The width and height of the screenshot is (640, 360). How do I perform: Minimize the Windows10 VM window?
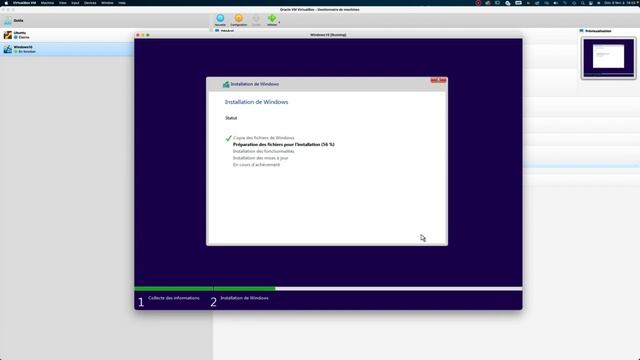point(143,35)
